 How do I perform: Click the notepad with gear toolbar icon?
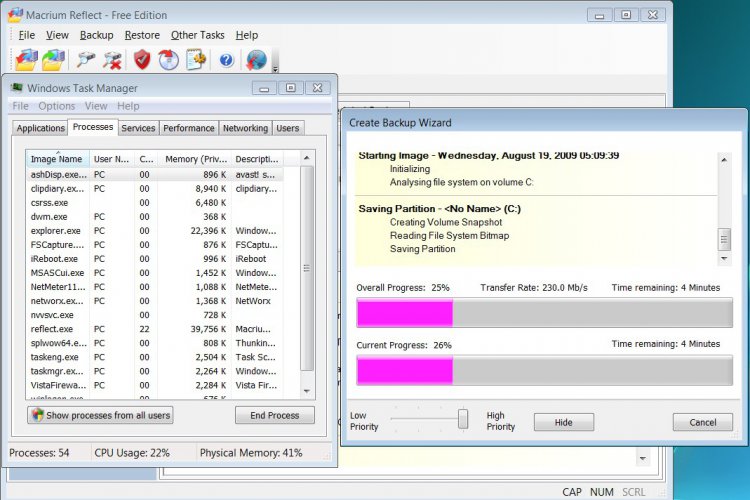coord(196,60)
